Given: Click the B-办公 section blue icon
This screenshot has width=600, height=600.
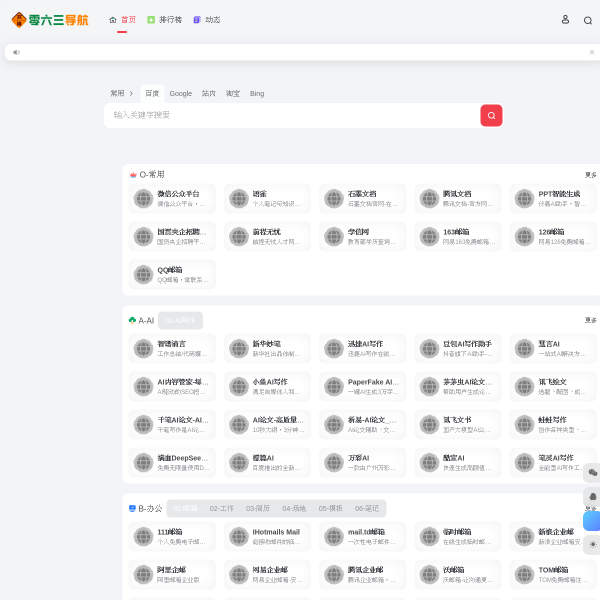Looking at the screenshot, I should (132, 508).
